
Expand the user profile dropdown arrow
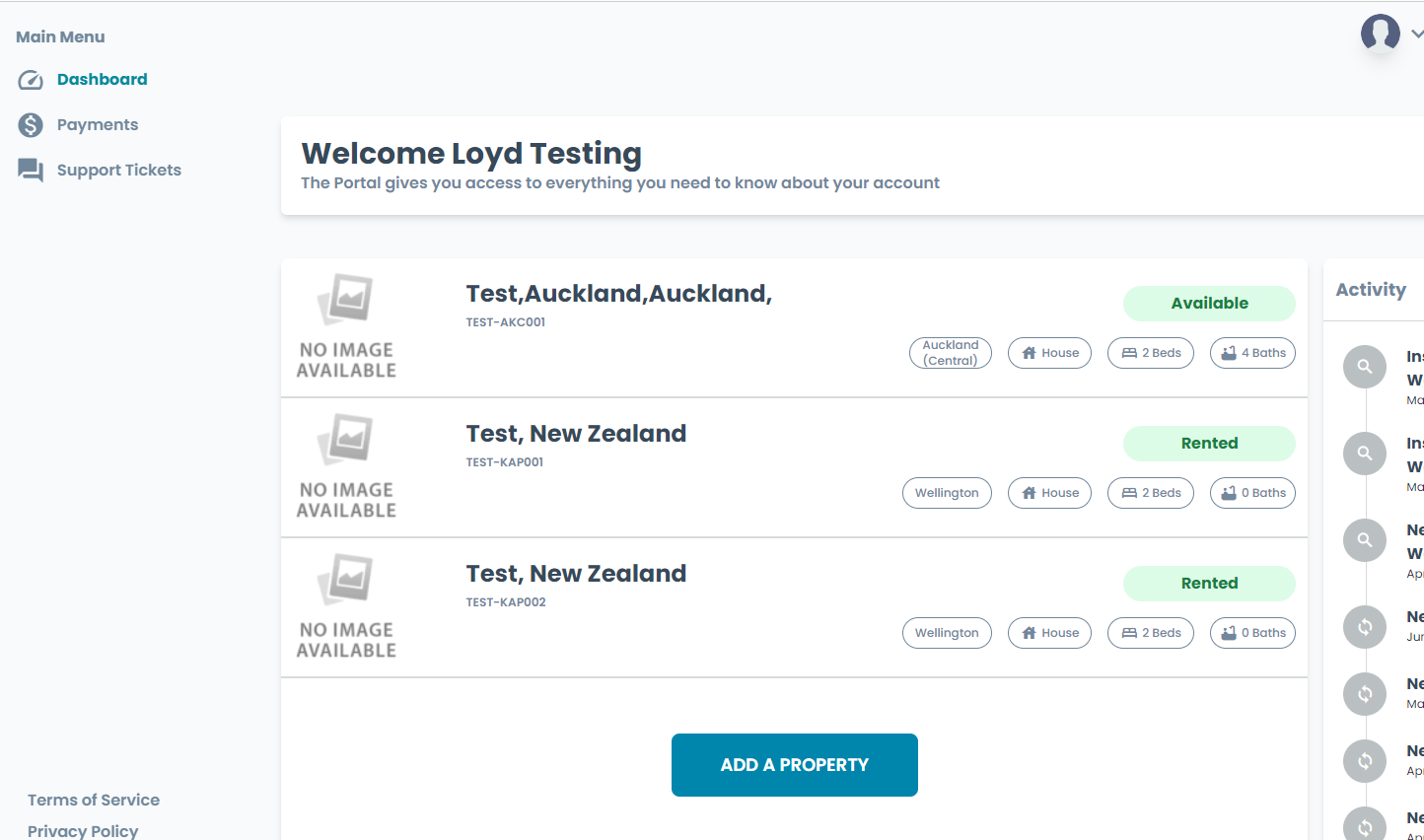[1416, 34]
